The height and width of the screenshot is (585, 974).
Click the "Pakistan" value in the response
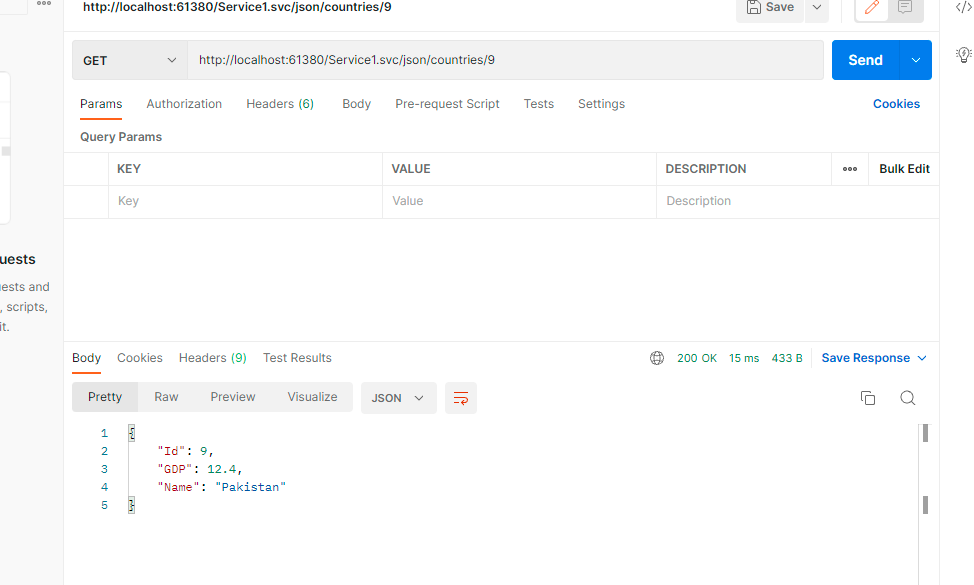[x=250, y=488]
